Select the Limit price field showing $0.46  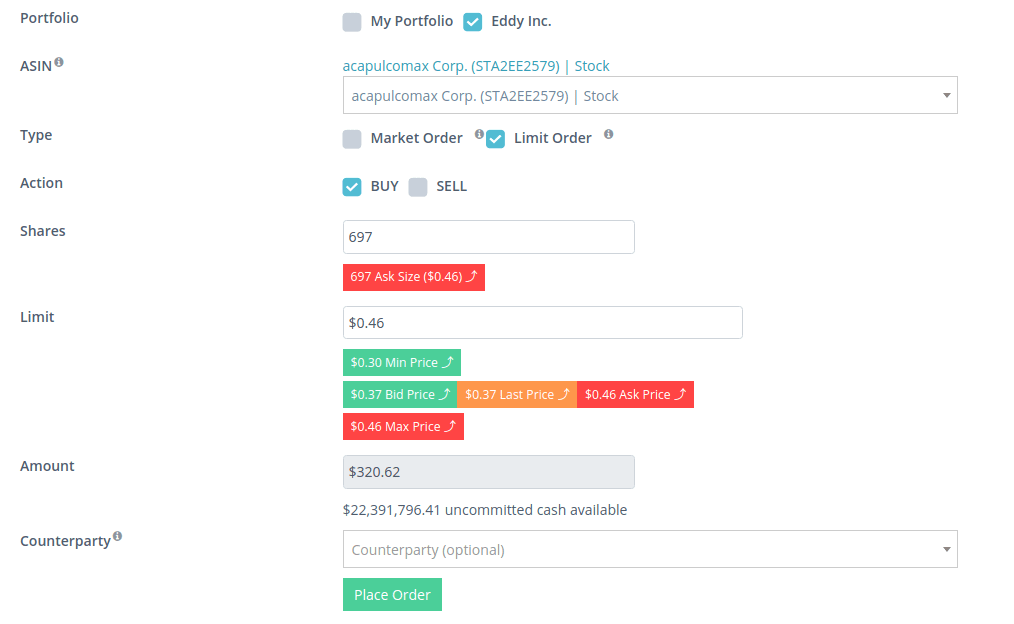tap(543, 322)
